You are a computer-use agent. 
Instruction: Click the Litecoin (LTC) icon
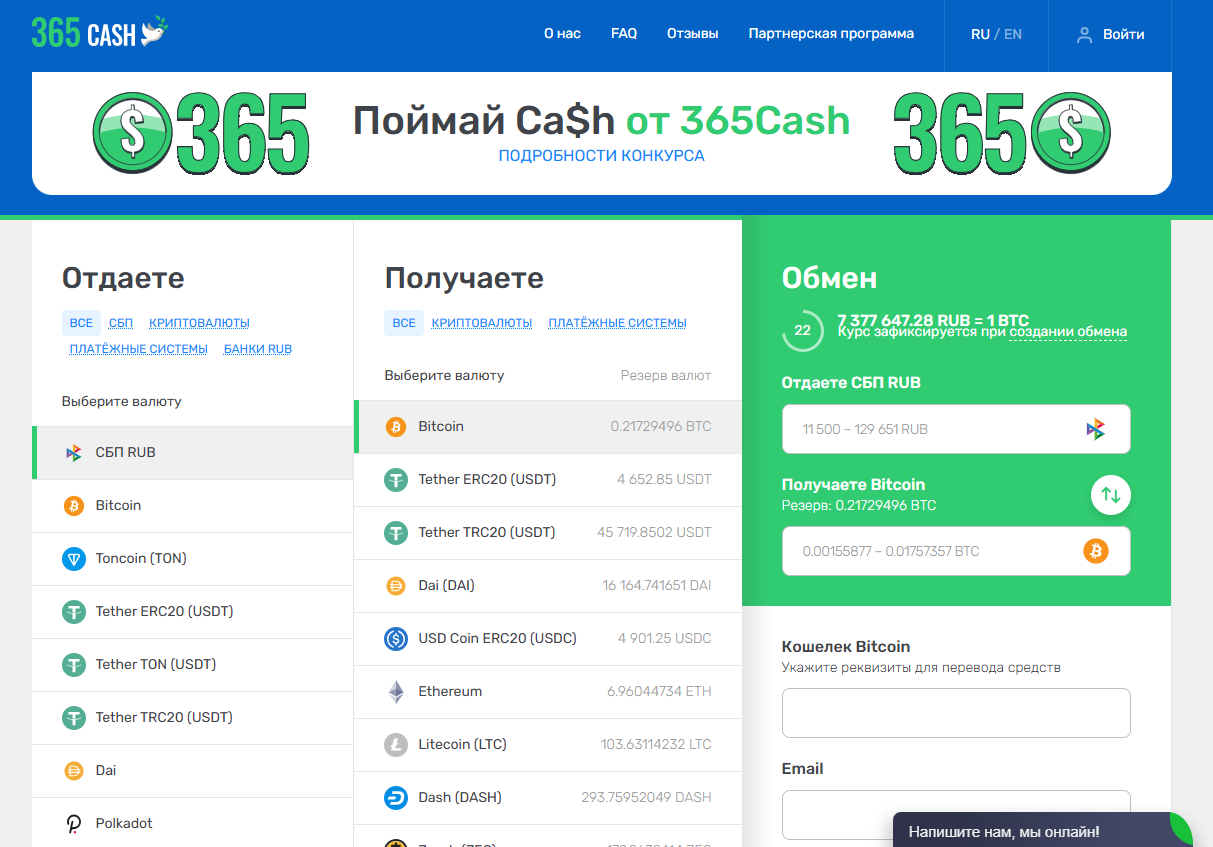(396, 745)
